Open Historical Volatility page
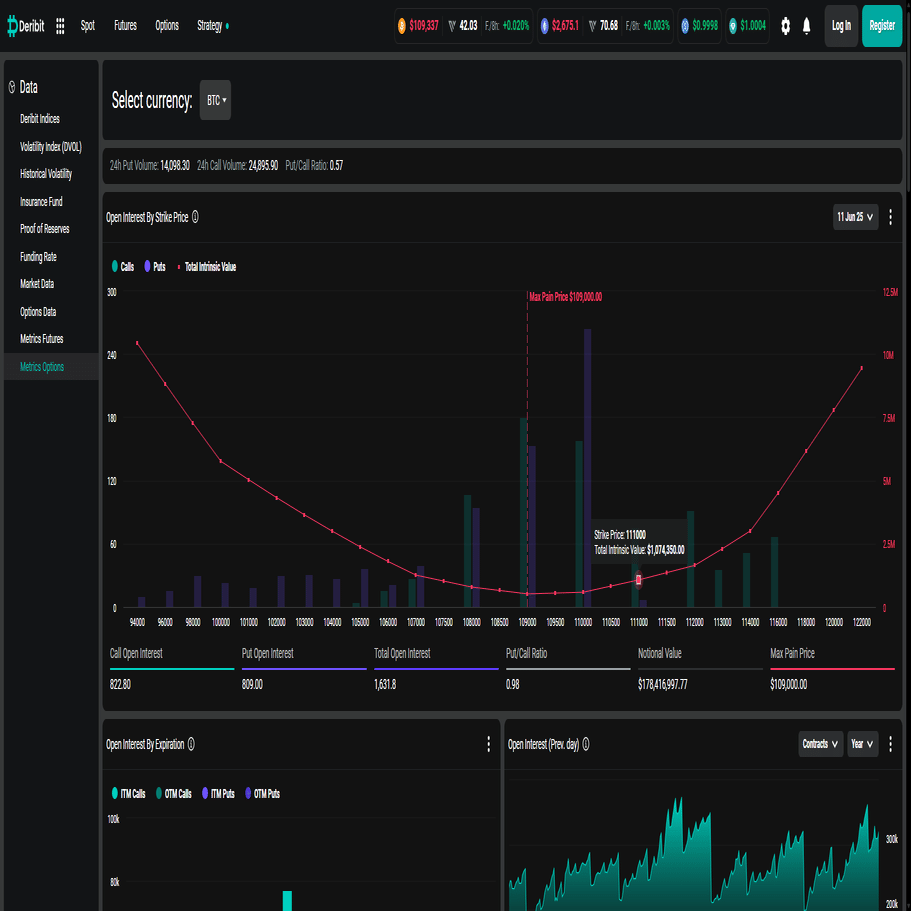 point(46,174)
